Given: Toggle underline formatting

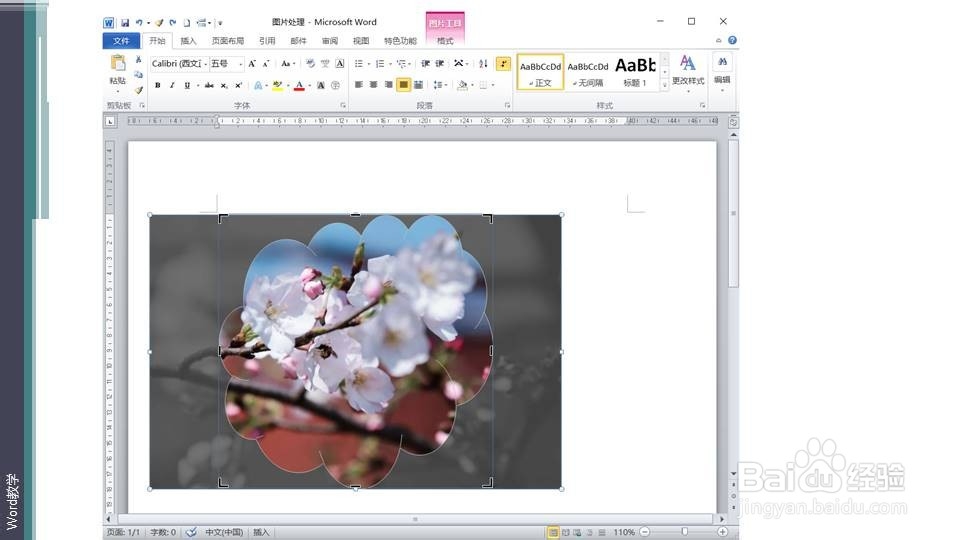Looking at the screenshot, I should pyautogui.click(x=187, y=85).
